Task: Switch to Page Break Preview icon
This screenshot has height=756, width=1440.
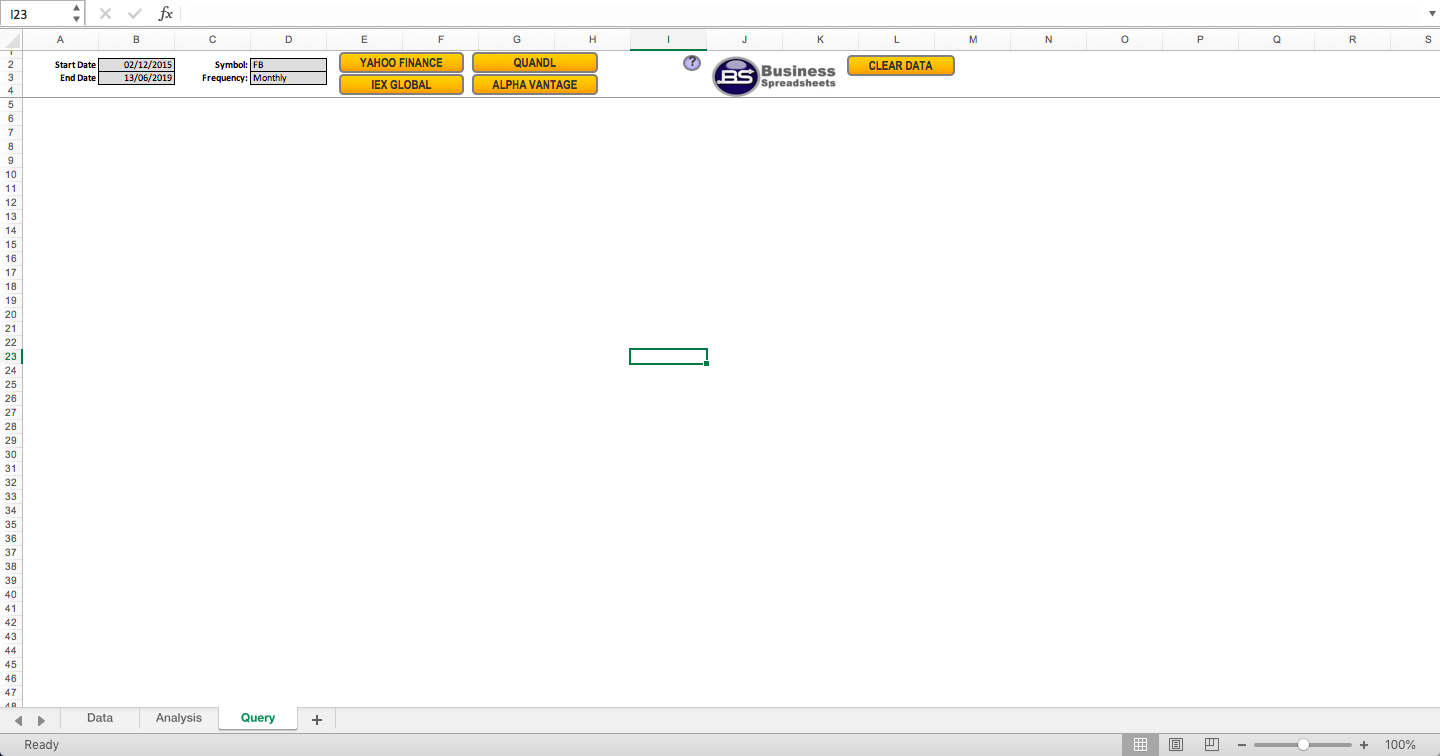Action: tap(1212, 745)
